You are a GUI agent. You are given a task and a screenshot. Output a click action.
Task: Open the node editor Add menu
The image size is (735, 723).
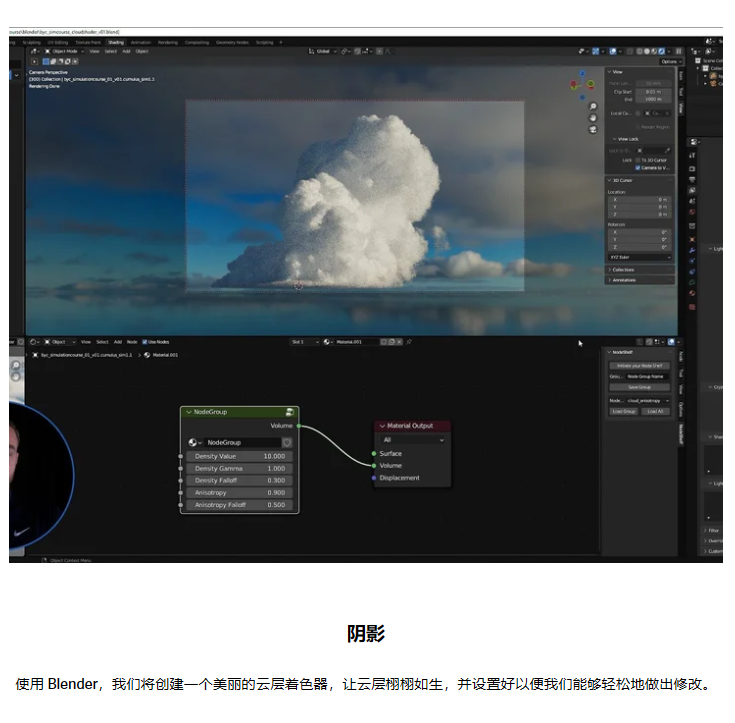click(x=118, y=342)
